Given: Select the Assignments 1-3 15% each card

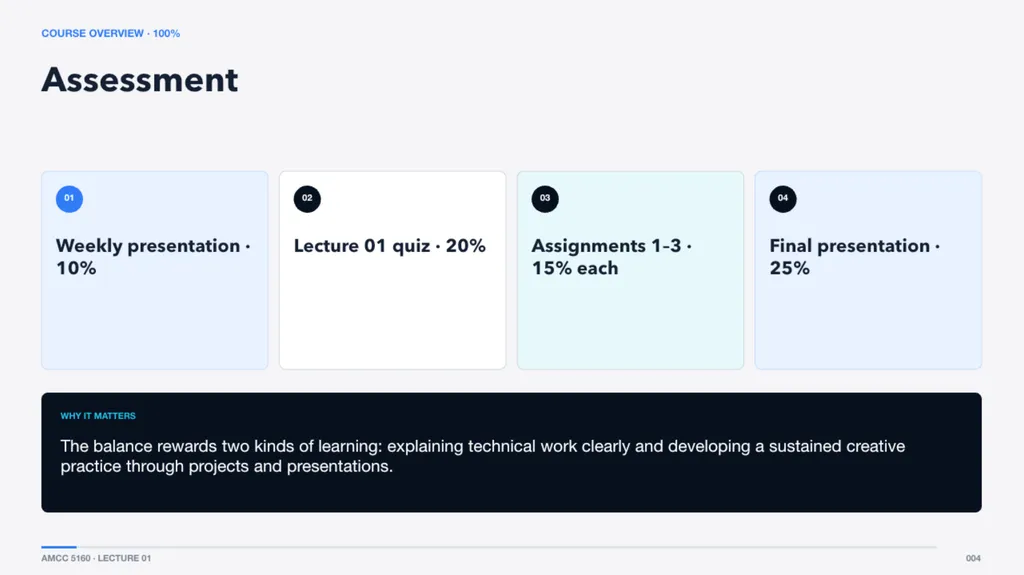Looking at the screenshot, I should 630,271.
